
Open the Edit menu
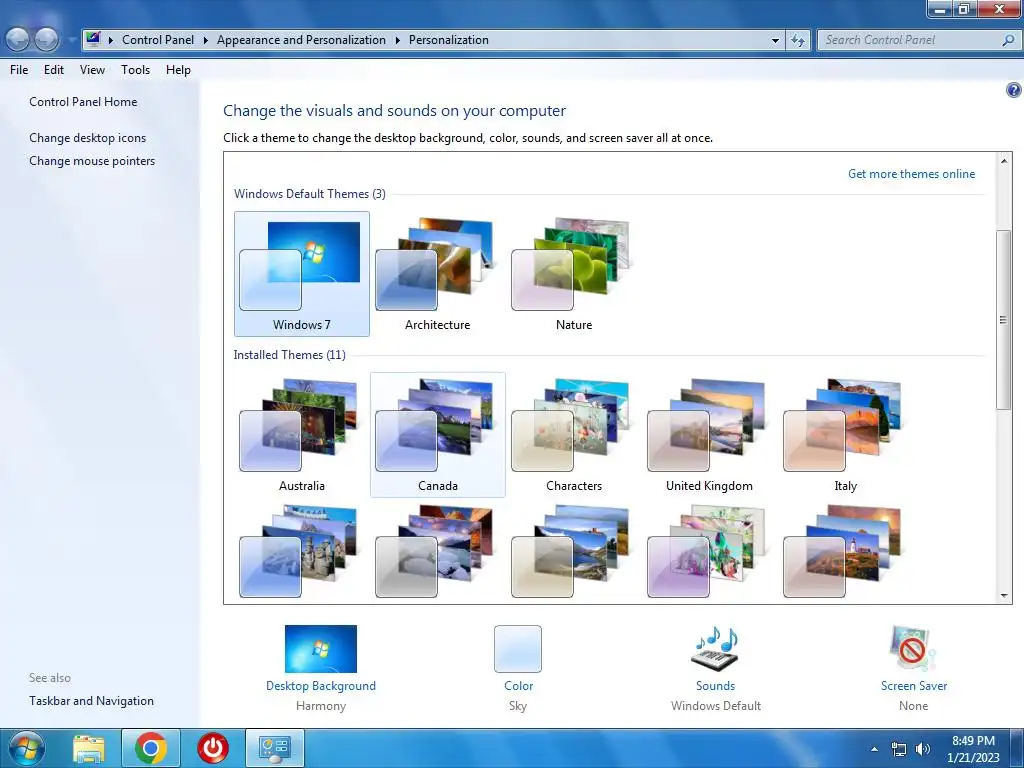pyautogui.click(x=54, y=70)
